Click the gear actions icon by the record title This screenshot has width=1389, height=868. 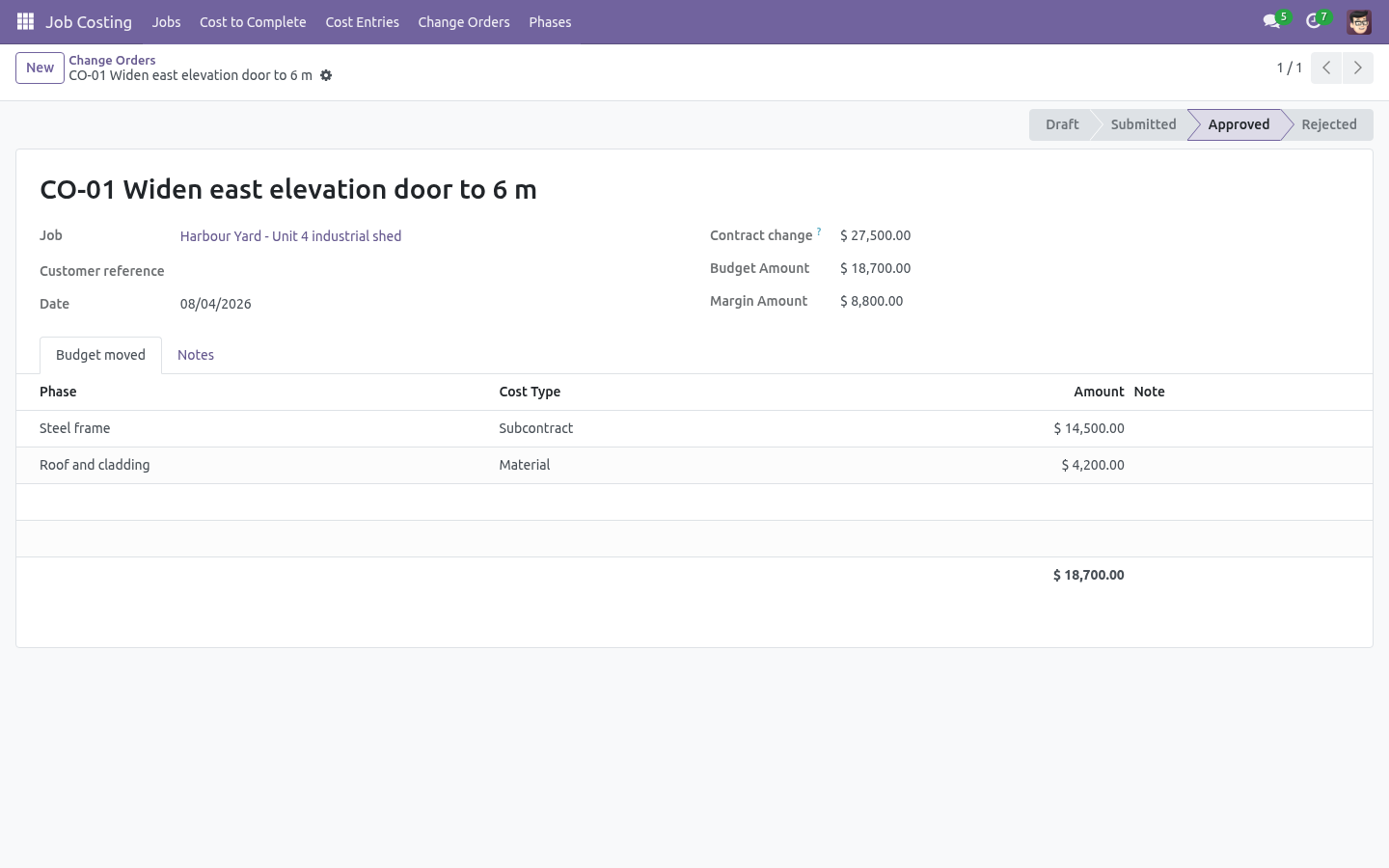[x=326, y=75]
